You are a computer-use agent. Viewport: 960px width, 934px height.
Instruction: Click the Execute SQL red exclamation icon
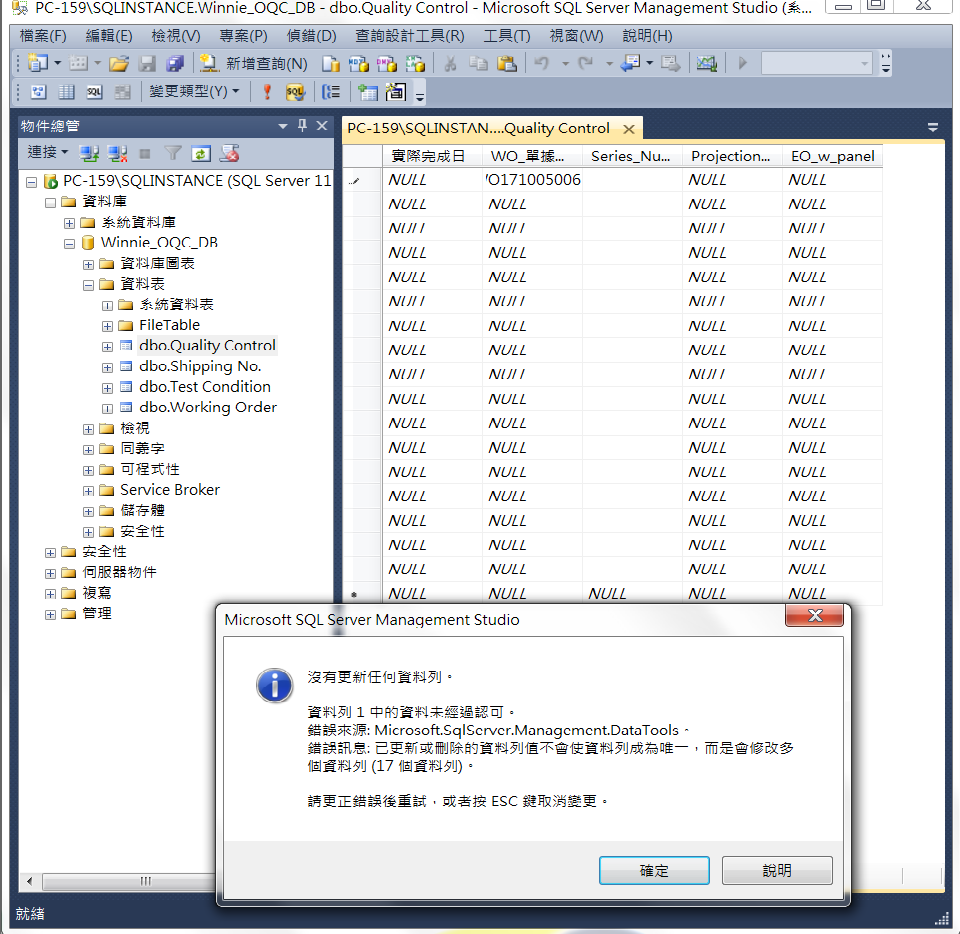pos(267,92)
